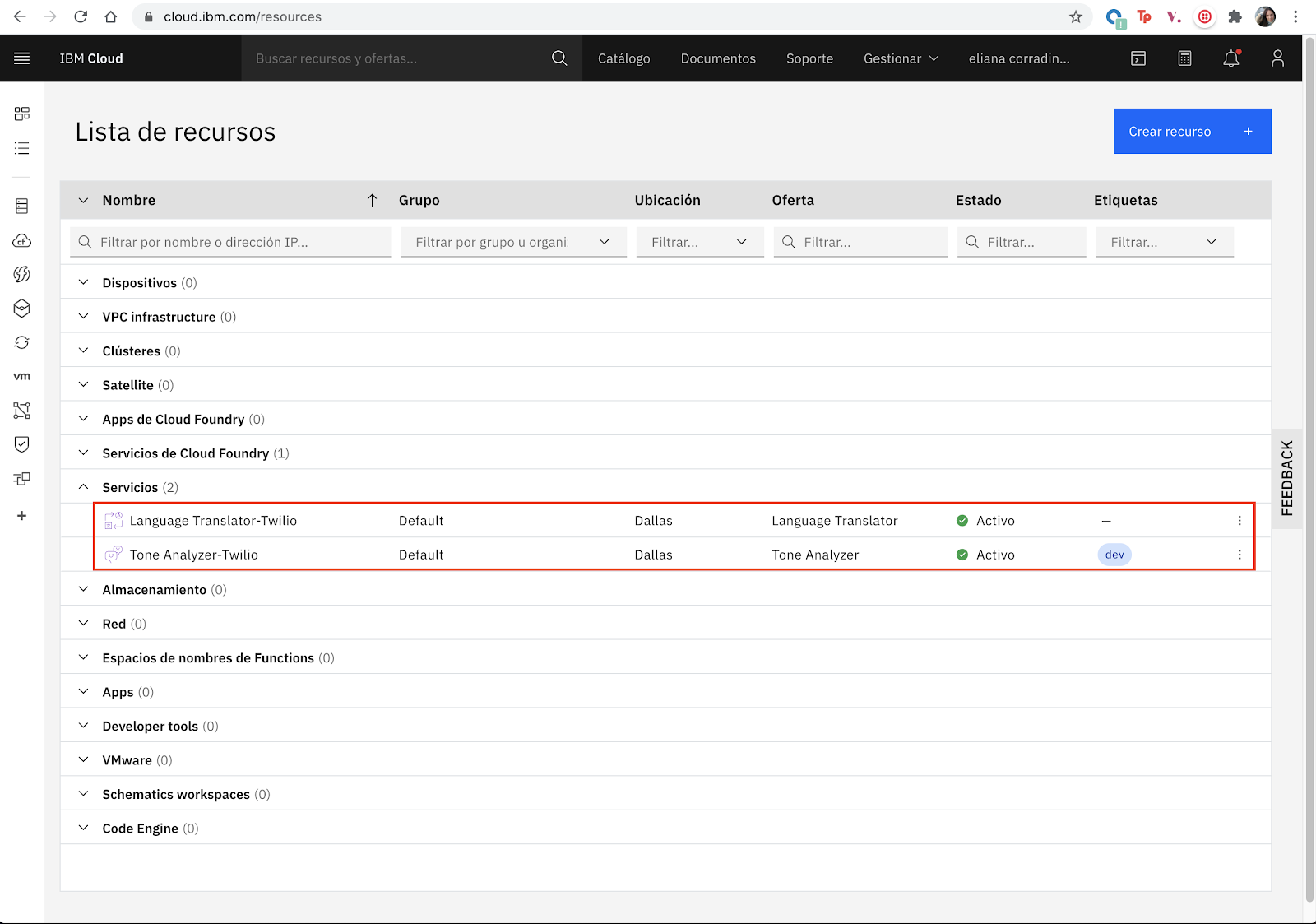
Task: Expand the Satellite group
Action: [83, 385]
